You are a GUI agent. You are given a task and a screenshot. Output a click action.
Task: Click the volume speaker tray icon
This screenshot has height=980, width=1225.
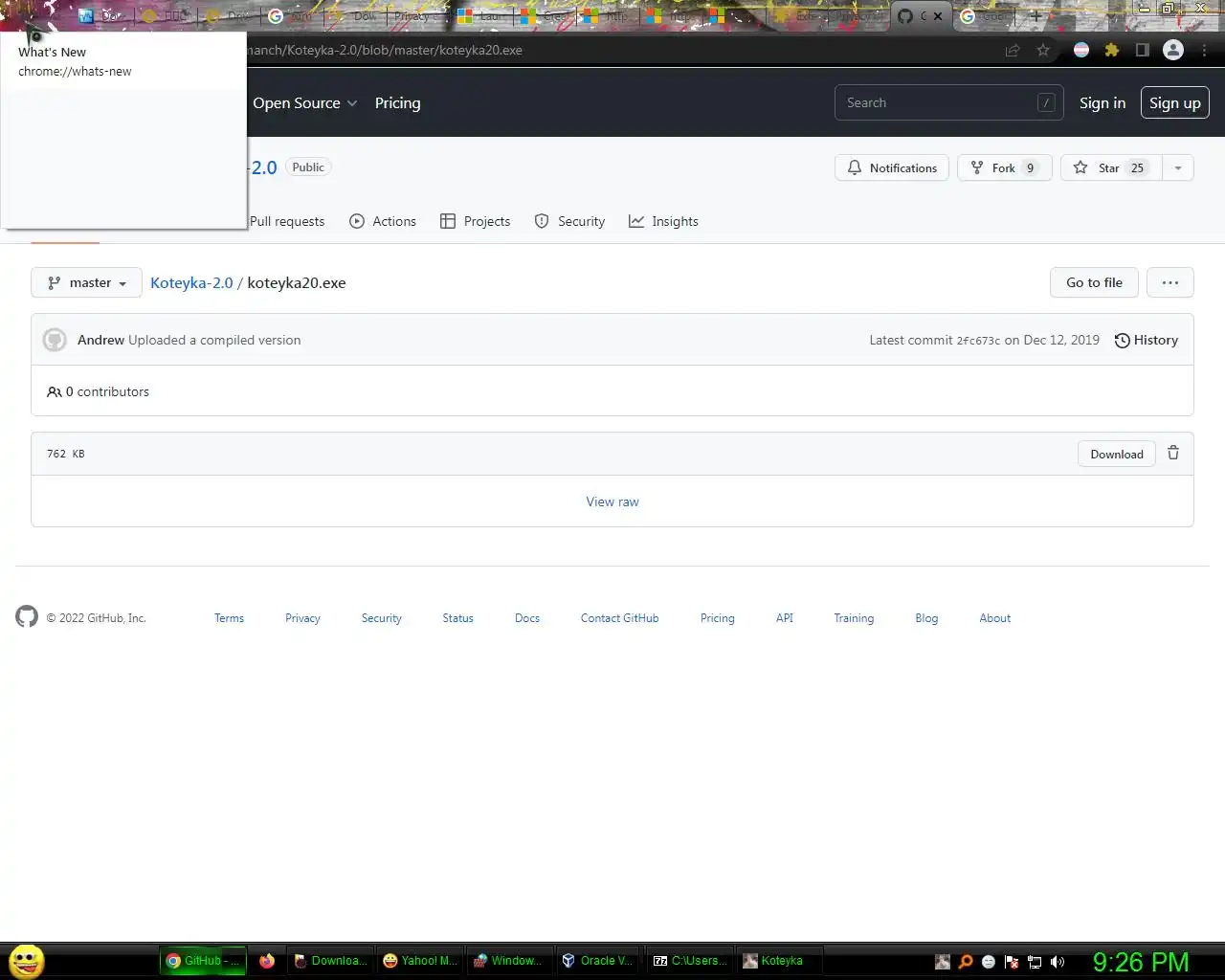pos(1058,962)
